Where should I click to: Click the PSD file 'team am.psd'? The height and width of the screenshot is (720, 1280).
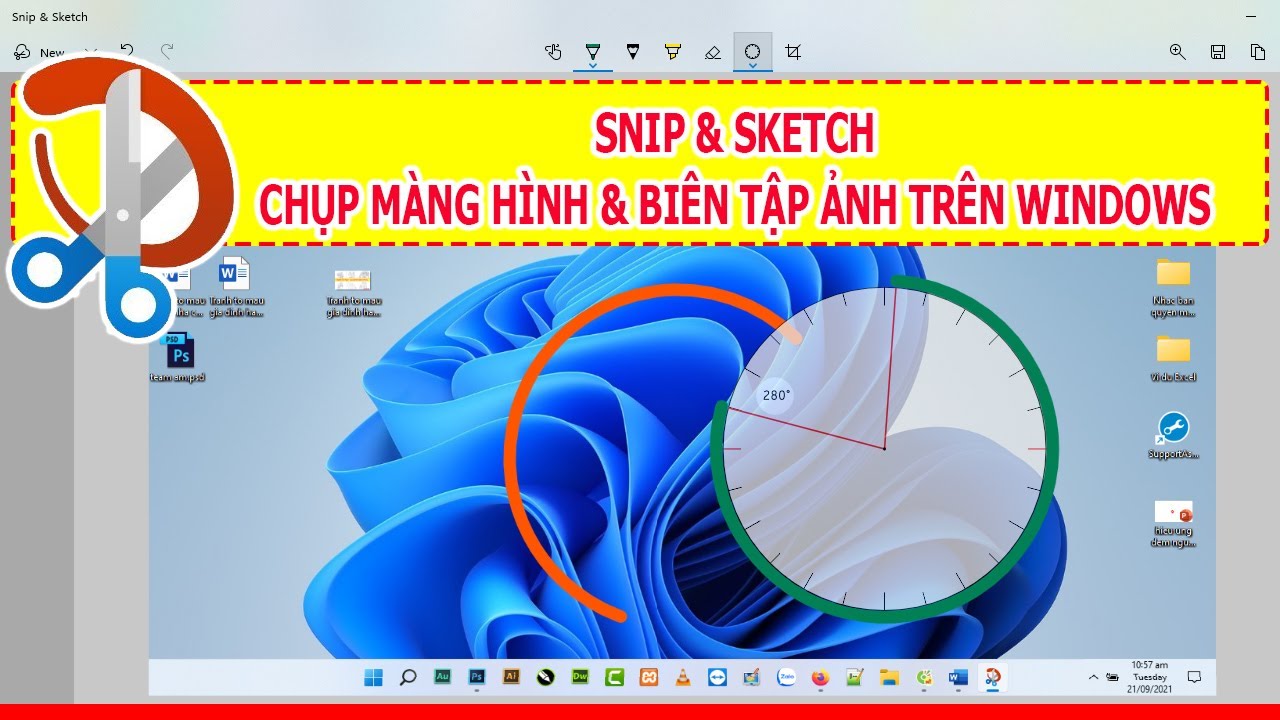click(x=180, y=358)
